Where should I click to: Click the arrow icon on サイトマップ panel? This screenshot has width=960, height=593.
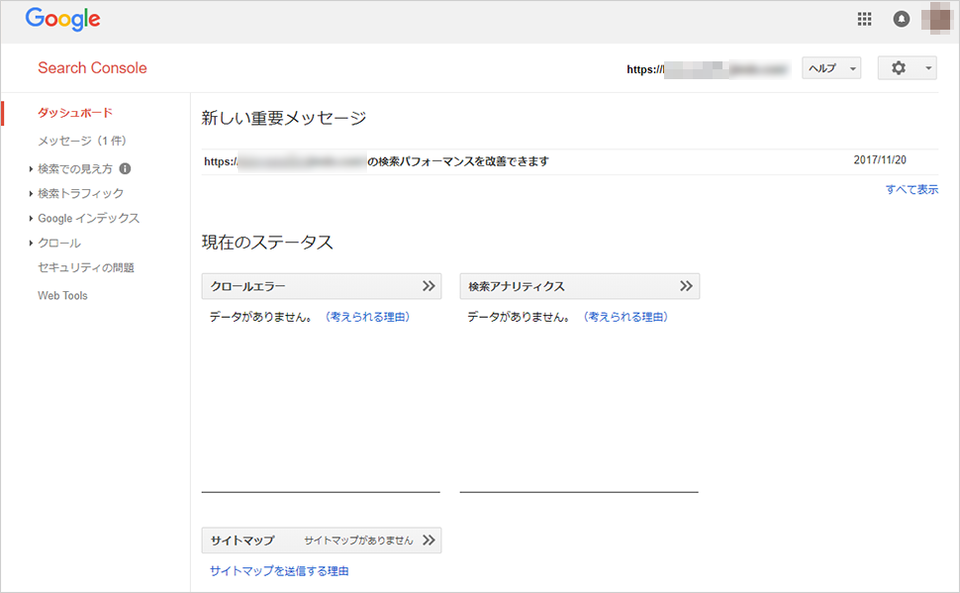(x=429, y=540)
